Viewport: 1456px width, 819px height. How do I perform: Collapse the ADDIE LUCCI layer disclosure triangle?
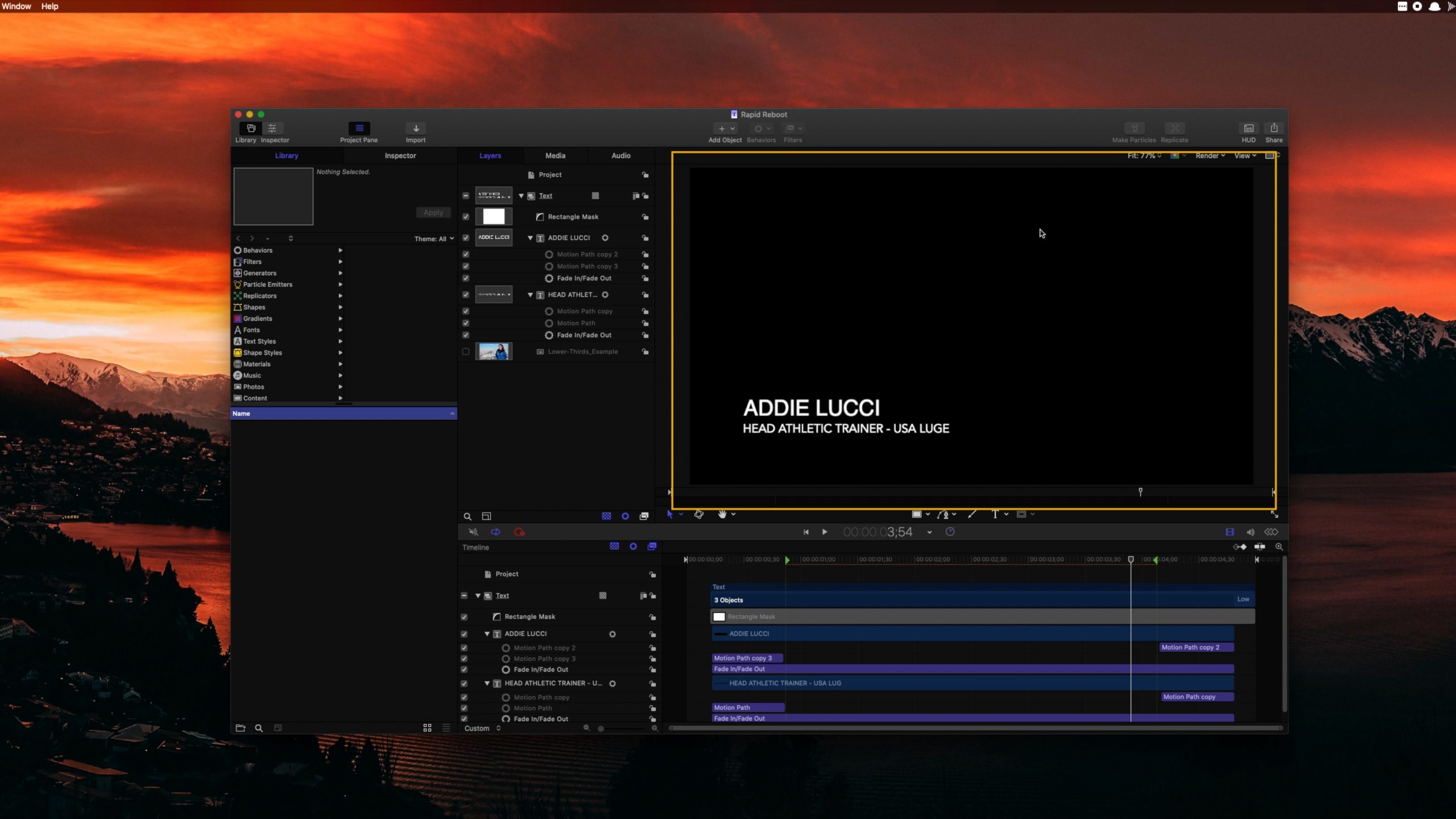530,238
